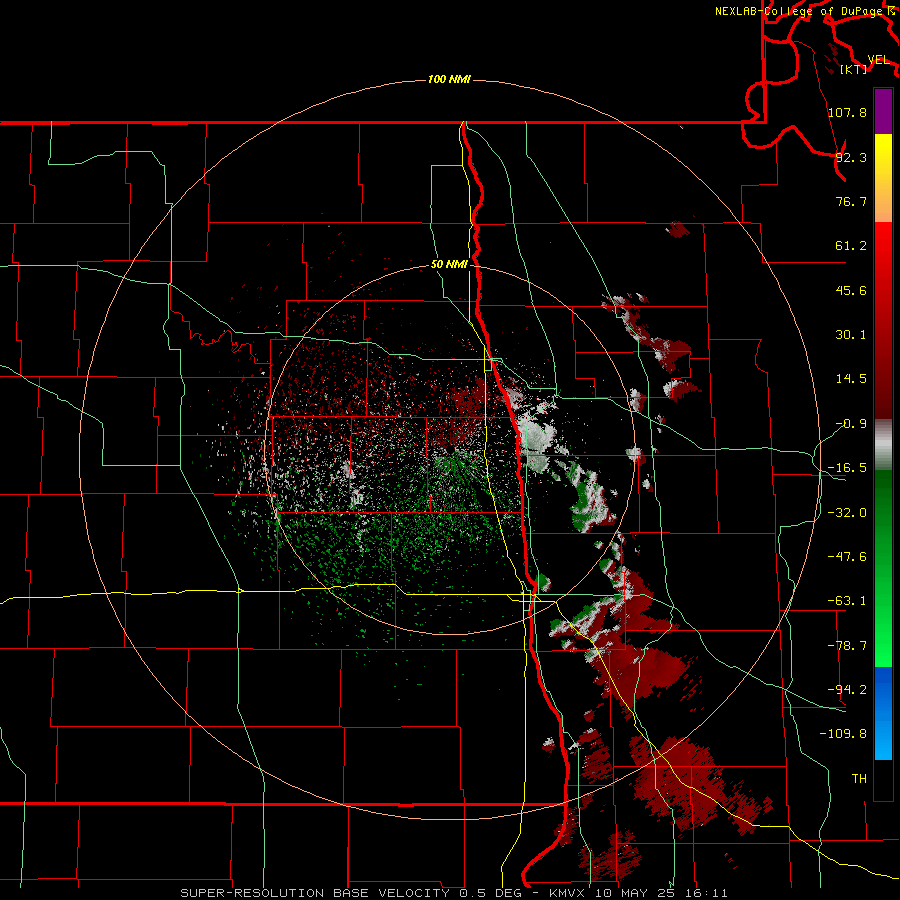The image size is (900, 900).
Task: Click the -16.5 velocity scale value
Action: tap(847, 468)
